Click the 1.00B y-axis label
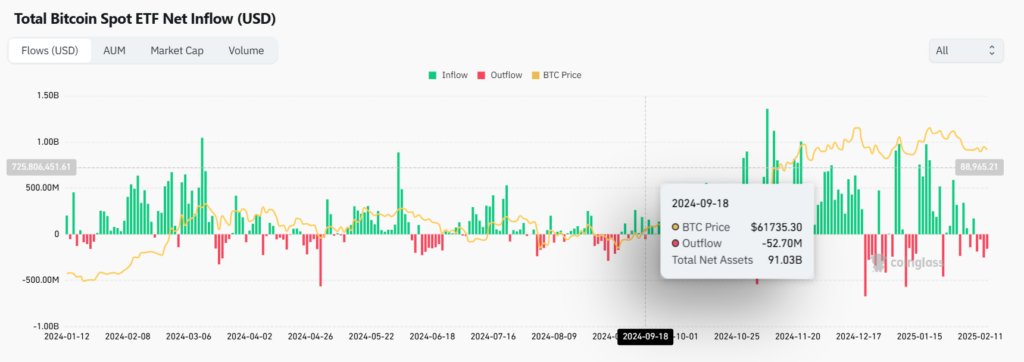Image resolution: width=1024 pixels, height=362 pixels. click(x=47, y=142)
